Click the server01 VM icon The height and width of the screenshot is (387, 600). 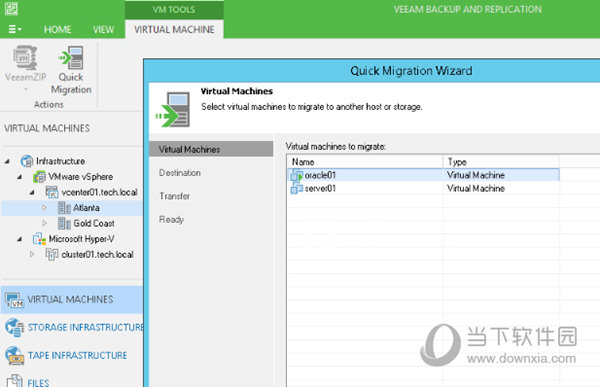(x=297, y=188)
